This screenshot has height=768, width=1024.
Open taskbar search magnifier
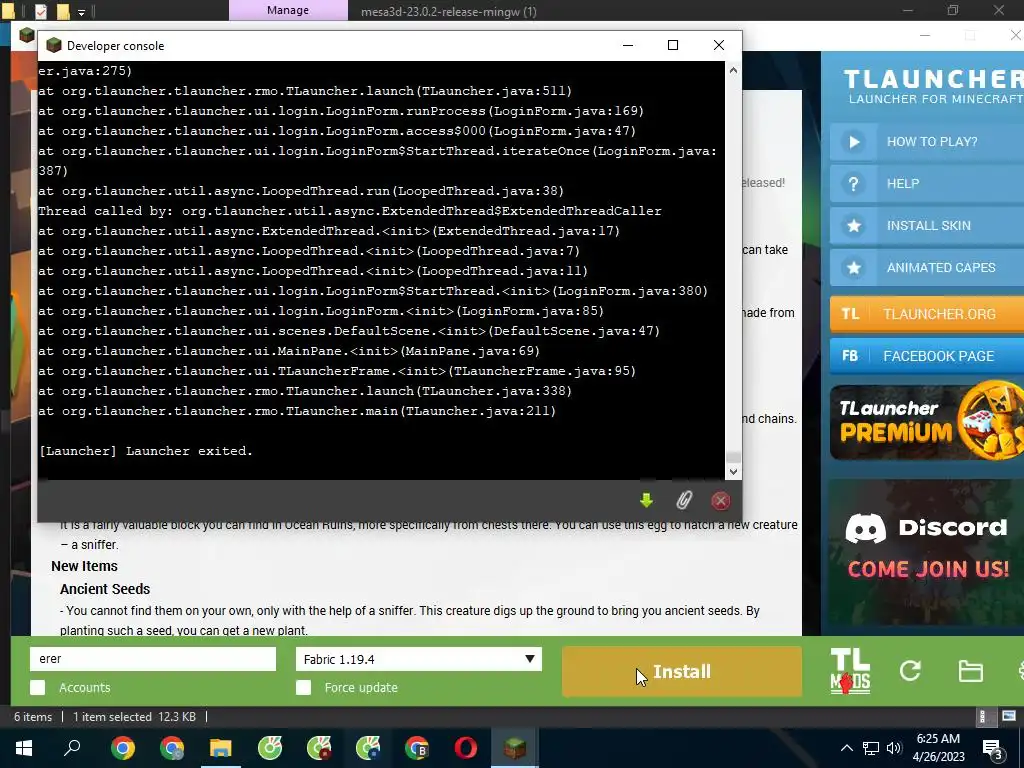(x=72, y=748)
